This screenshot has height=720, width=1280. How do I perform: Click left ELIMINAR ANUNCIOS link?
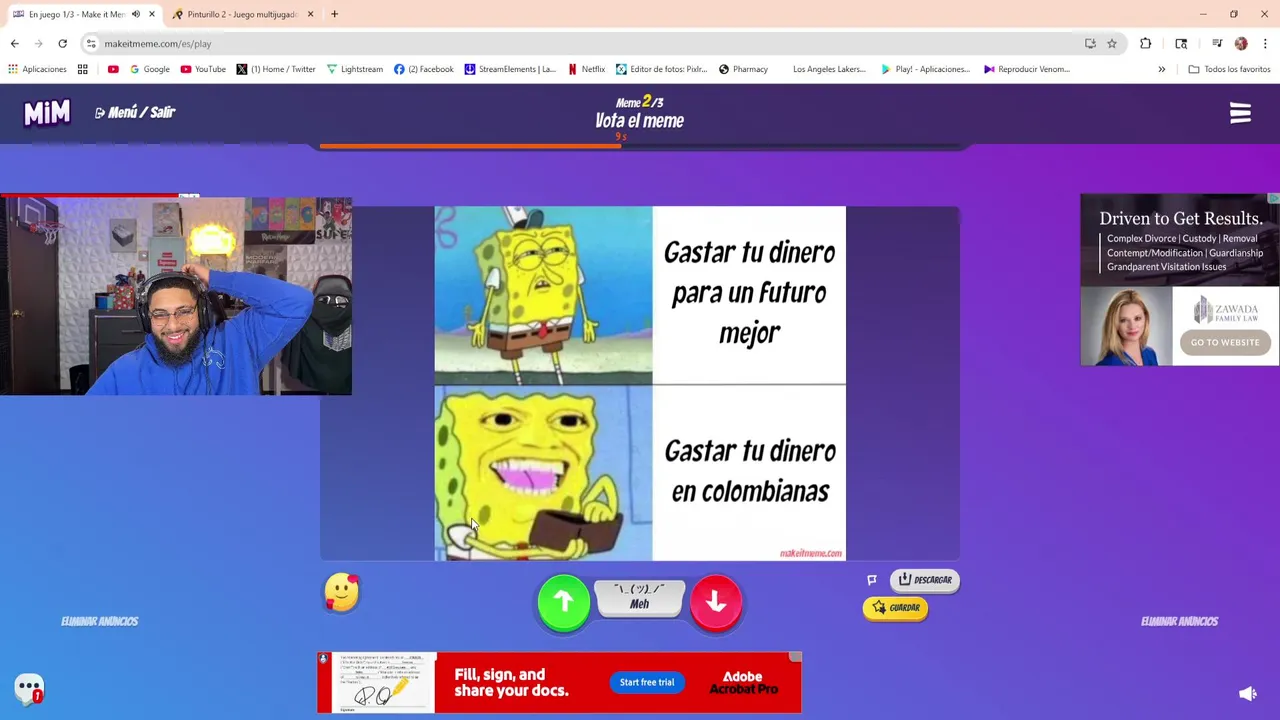pyautogui.click(x=99, y=621)
